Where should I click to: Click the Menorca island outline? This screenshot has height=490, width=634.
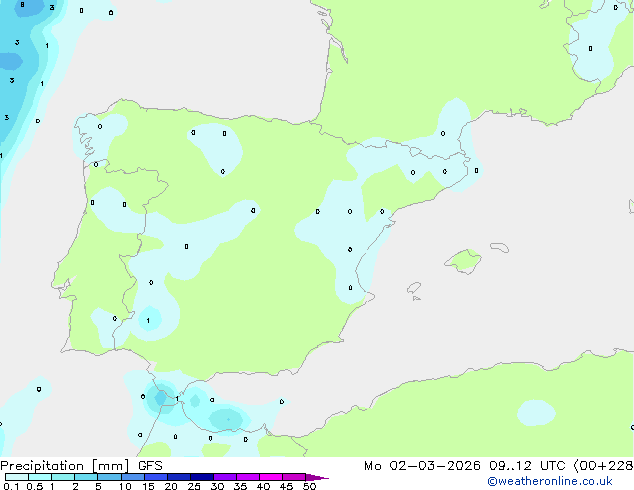click(499, 247)
